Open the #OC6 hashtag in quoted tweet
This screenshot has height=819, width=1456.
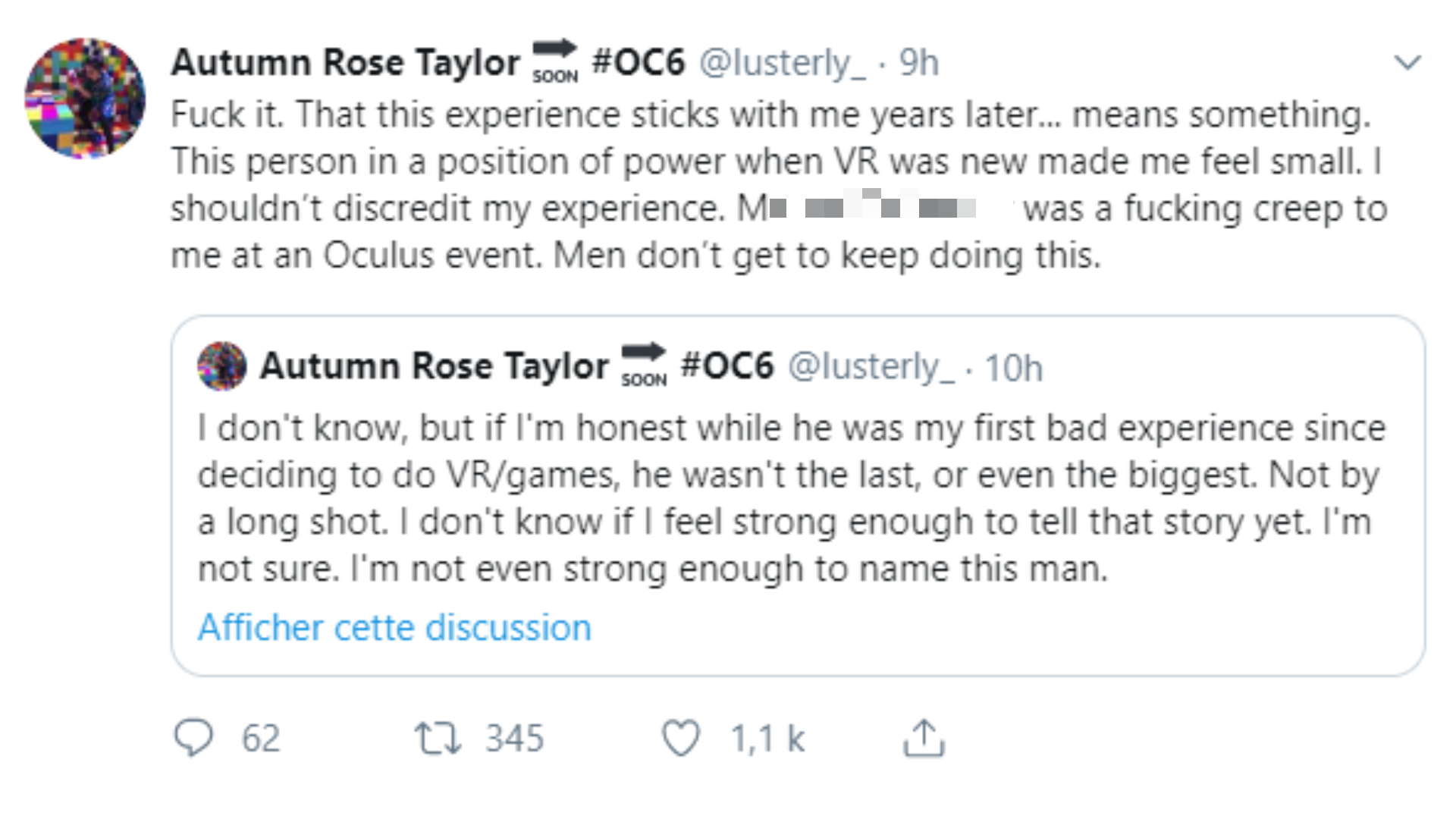click(727, 366)
